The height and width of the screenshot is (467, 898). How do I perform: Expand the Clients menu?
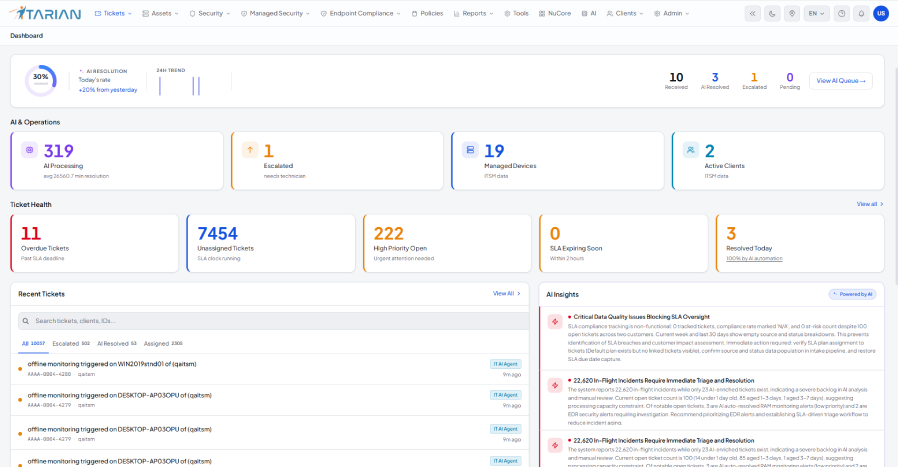click(625, 13)
